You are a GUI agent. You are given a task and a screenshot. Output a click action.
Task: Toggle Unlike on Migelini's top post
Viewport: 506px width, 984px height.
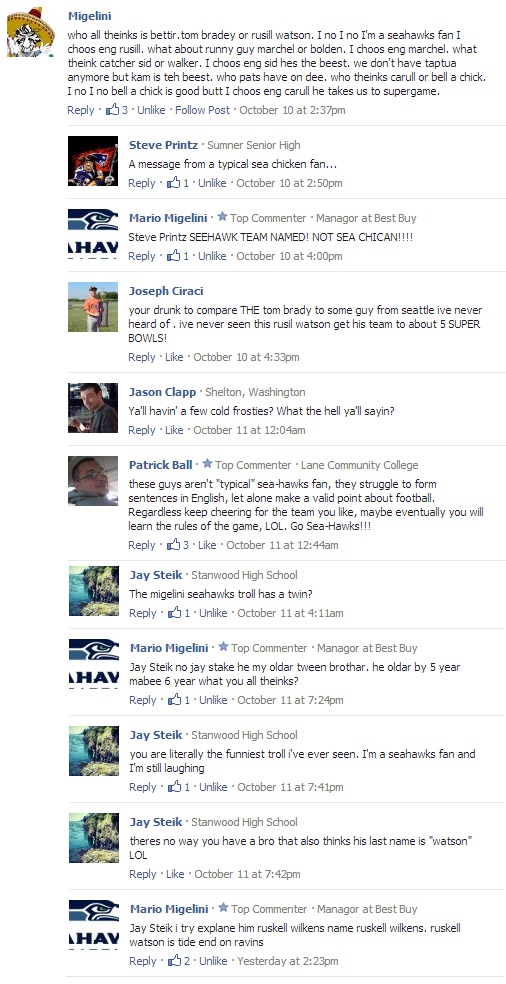coord(151,110)
